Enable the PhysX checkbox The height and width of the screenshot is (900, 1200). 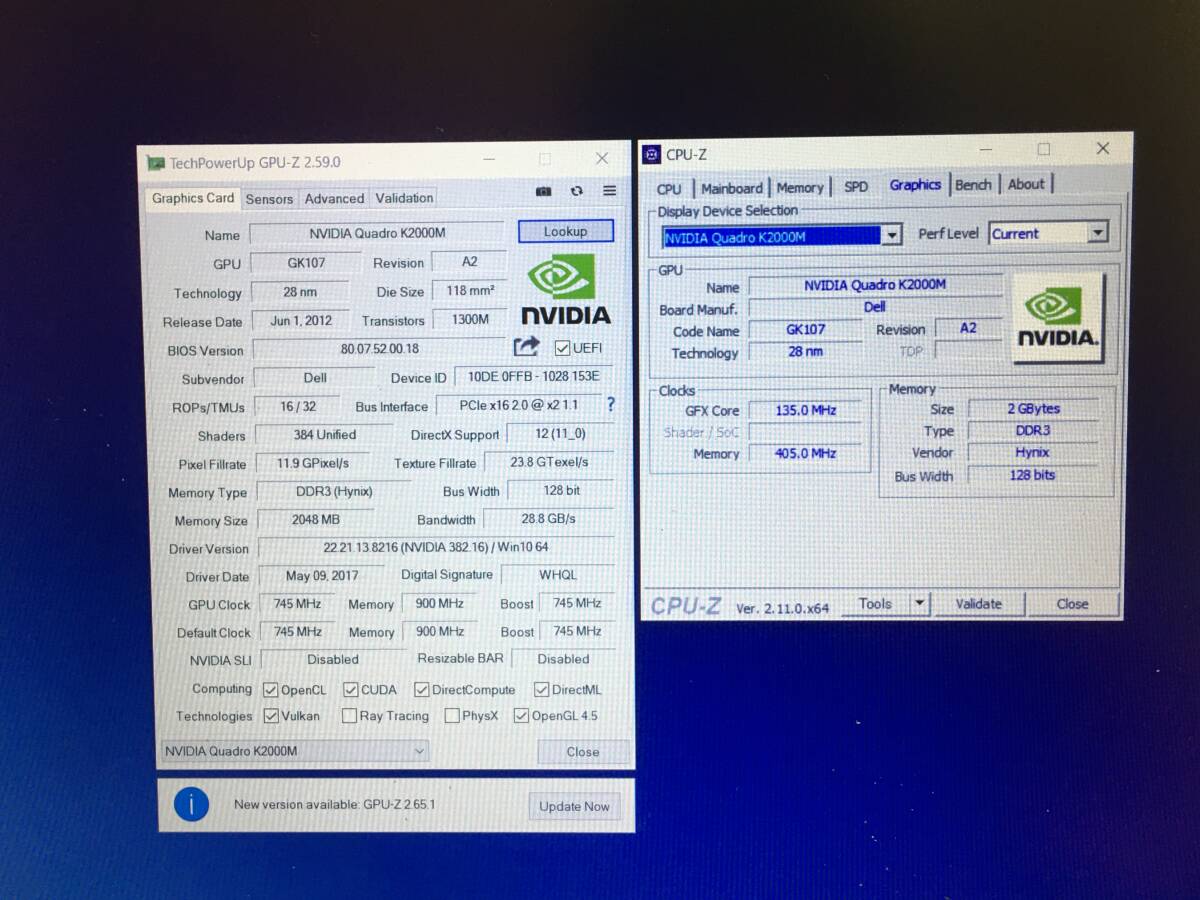click(452, 716)
